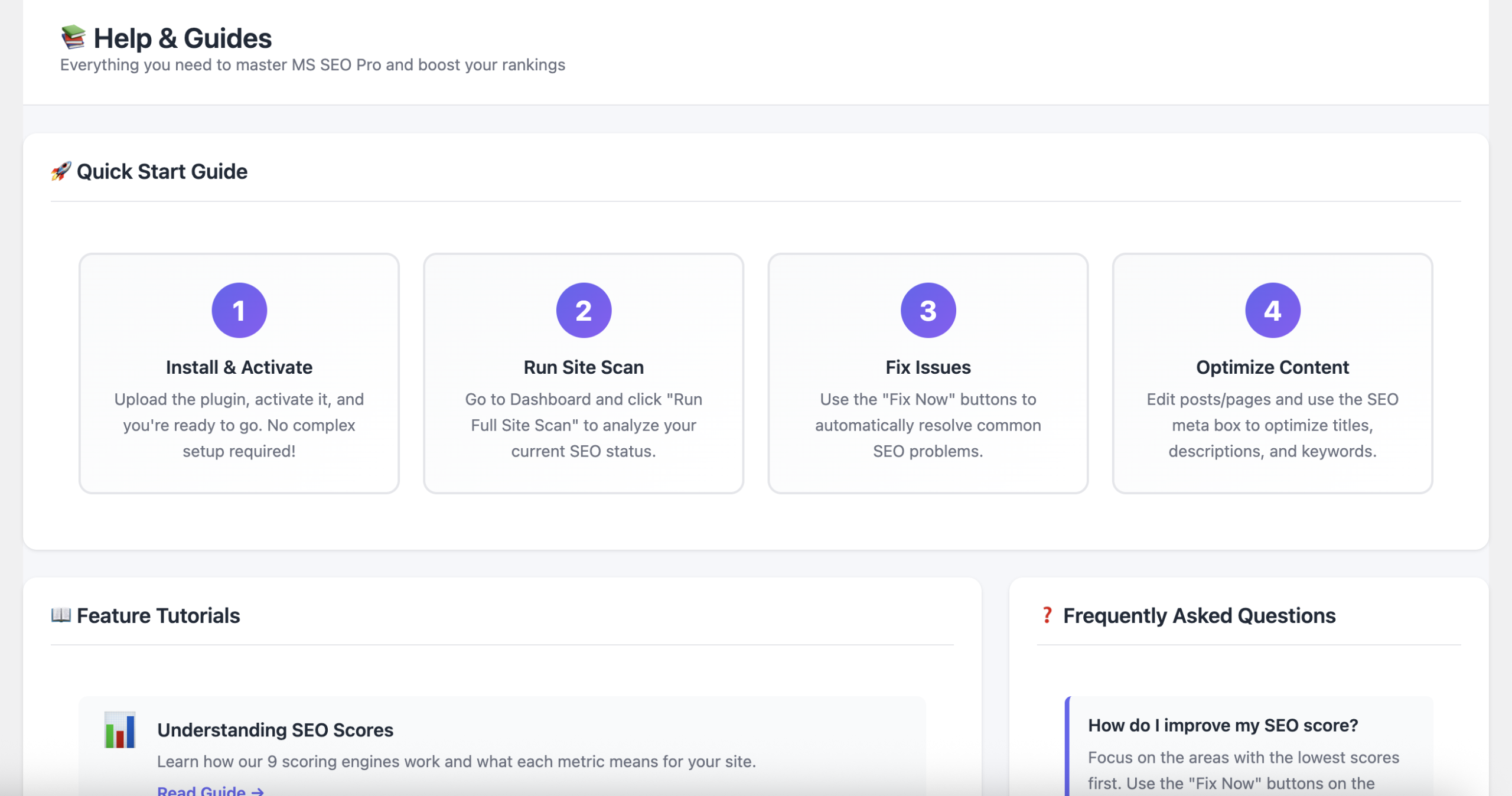Click the Frequently Asked Questions heading
The height and width of the screenshot is (796, 1512).
click(x=1199, y=616)
